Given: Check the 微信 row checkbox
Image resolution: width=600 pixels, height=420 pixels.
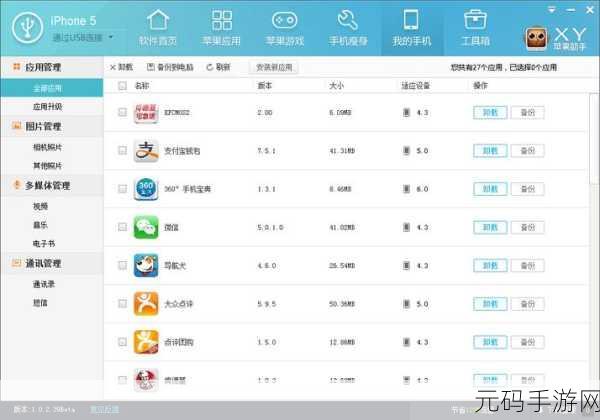Looking at the screenshot, I should [x=122, y=227].
